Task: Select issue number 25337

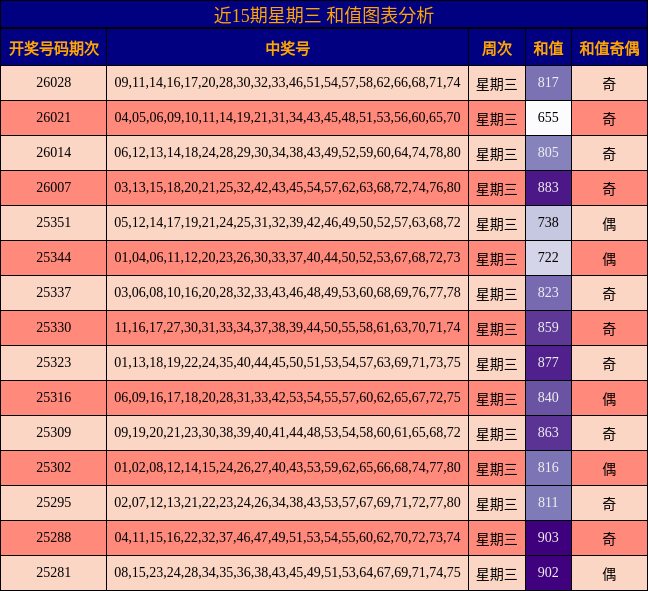Action: 54,293
